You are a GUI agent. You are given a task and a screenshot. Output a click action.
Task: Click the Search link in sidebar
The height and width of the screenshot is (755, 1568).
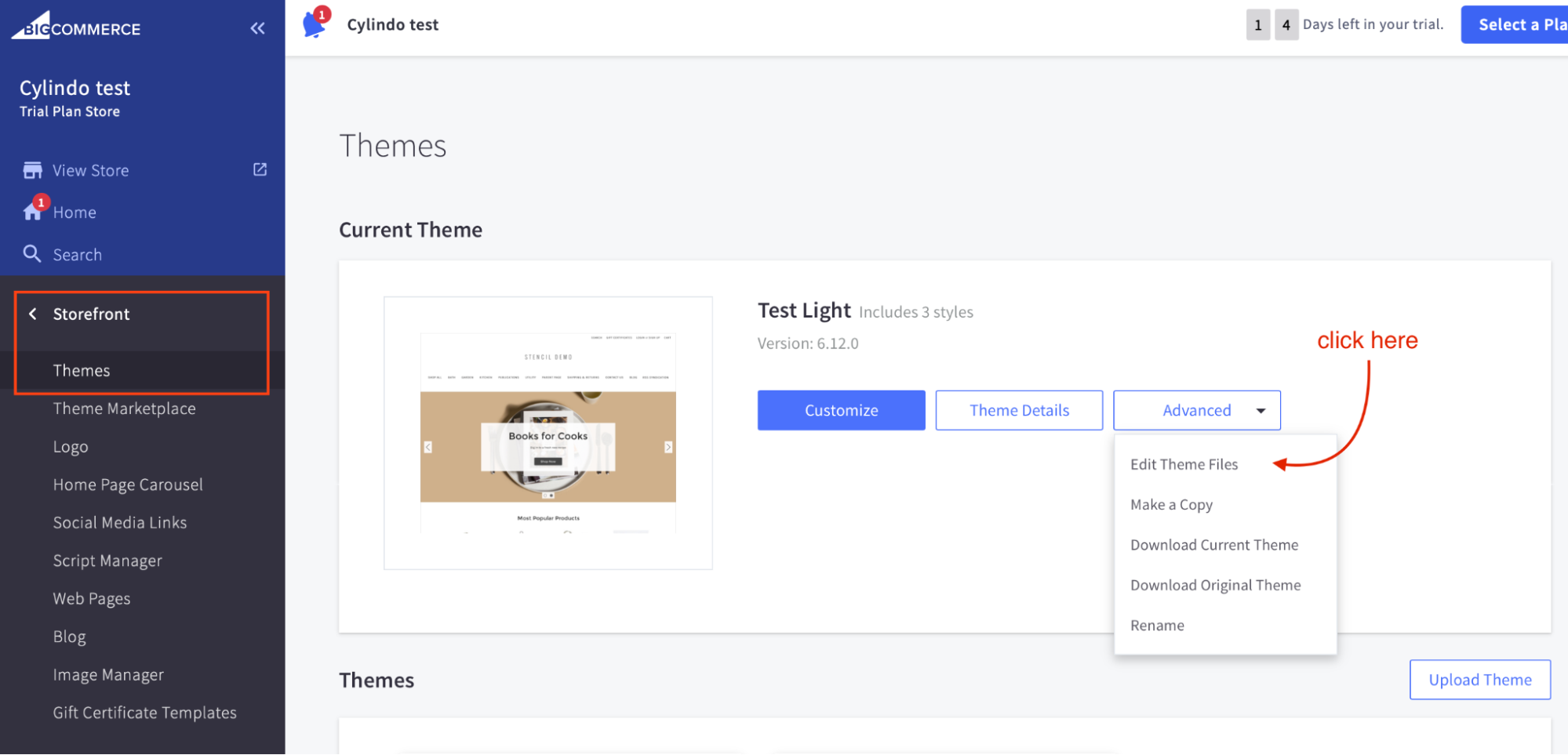78,255
